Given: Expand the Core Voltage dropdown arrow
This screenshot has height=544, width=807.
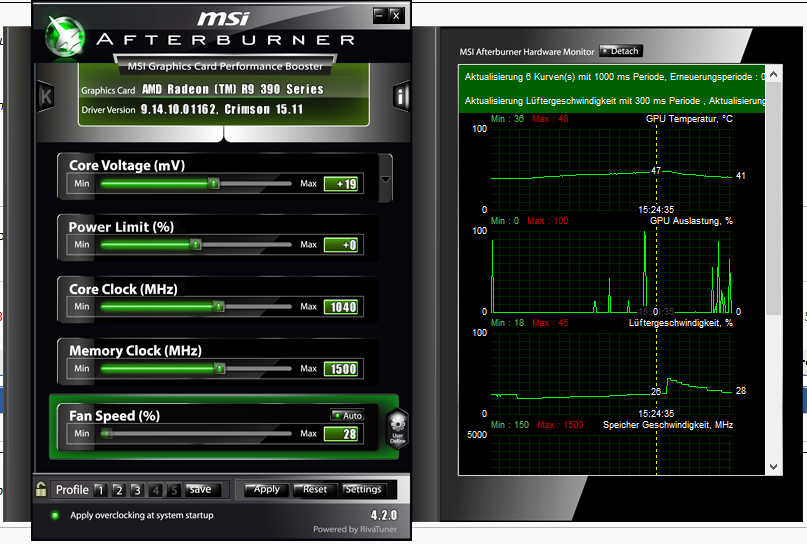Looking at the screenshot, I should tap(385, 179).
